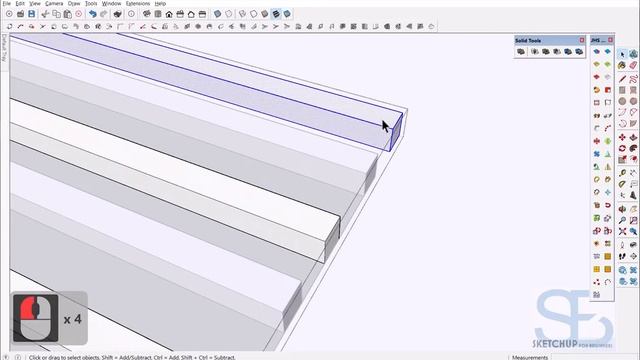Screen dimensions: 640x360
Task: Open the Help menu
Action: [160, 3]
